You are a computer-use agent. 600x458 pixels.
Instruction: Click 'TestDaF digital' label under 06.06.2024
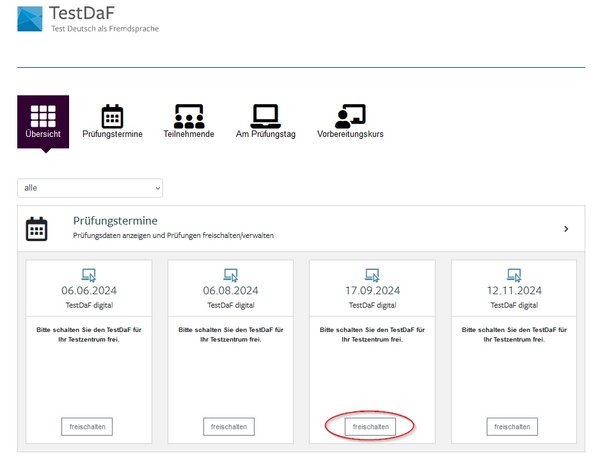(x=89, y=305)
